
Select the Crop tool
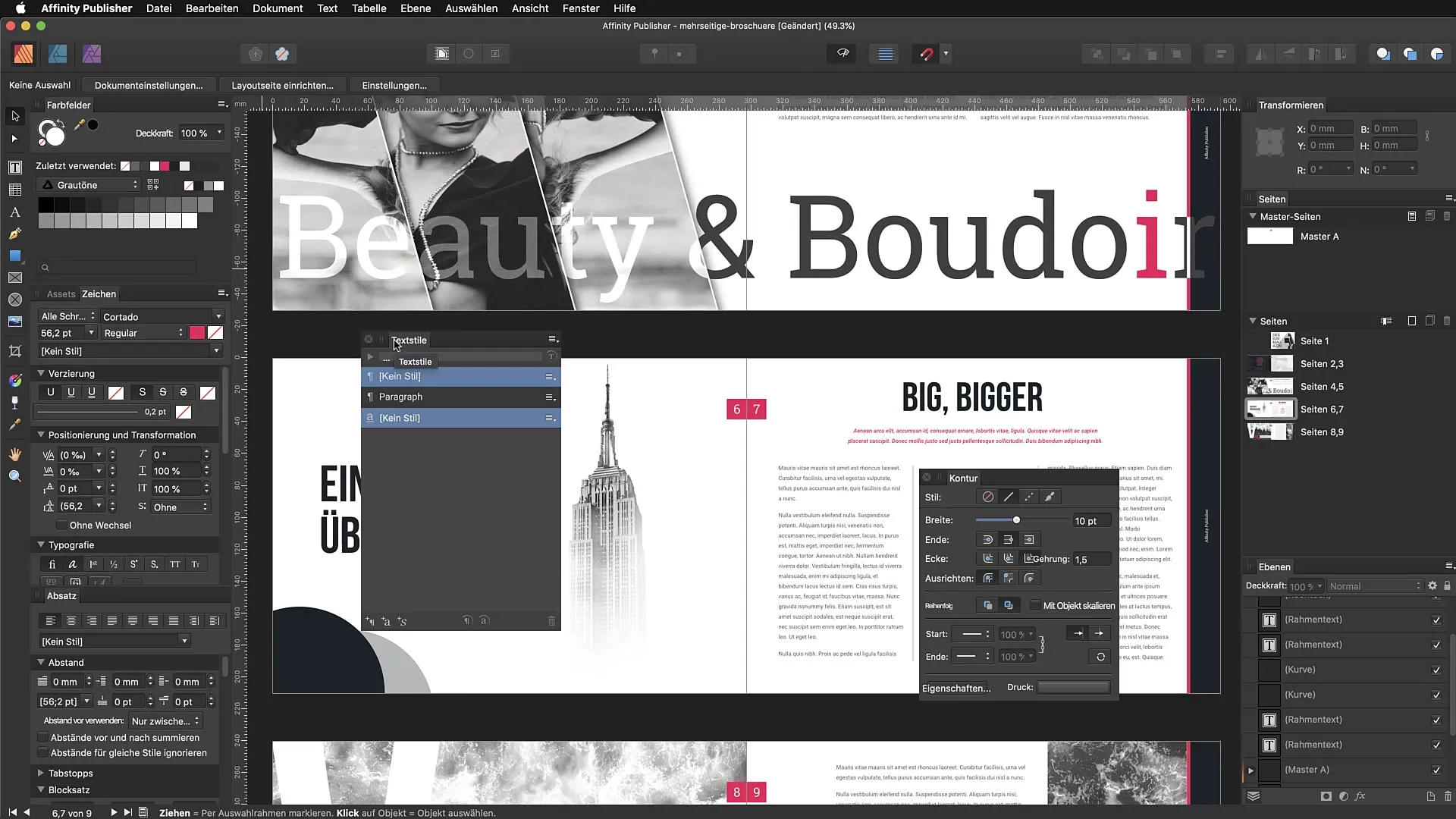[15, 351]
